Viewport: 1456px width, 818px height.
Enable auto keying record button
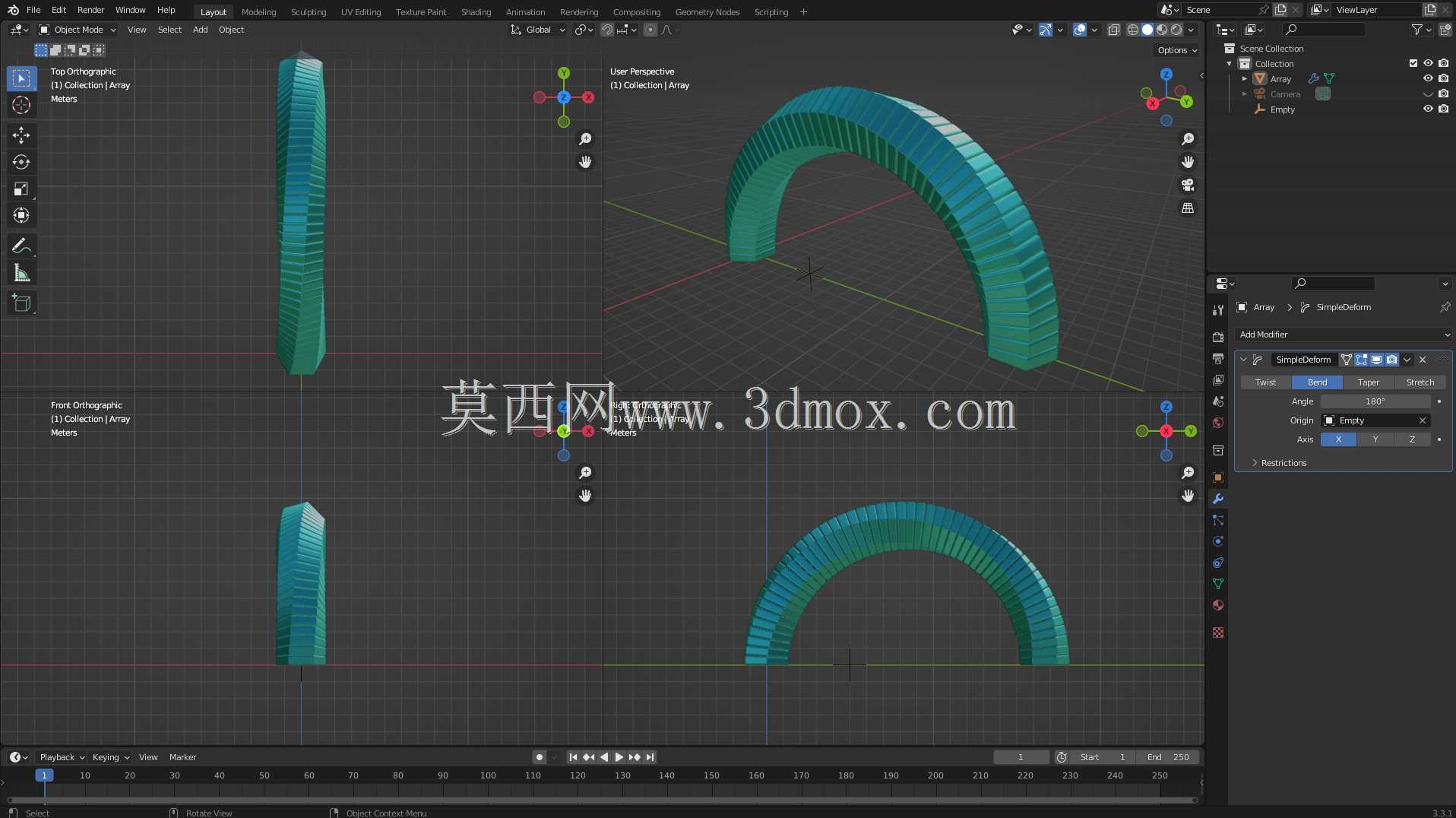tap(539, 757)
